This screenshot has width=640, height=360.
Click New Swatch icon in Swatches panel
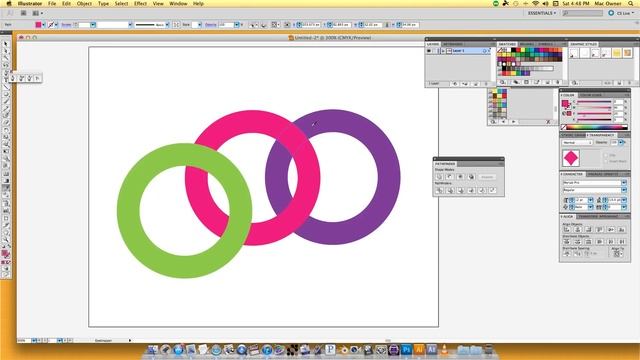click(547, 82)
